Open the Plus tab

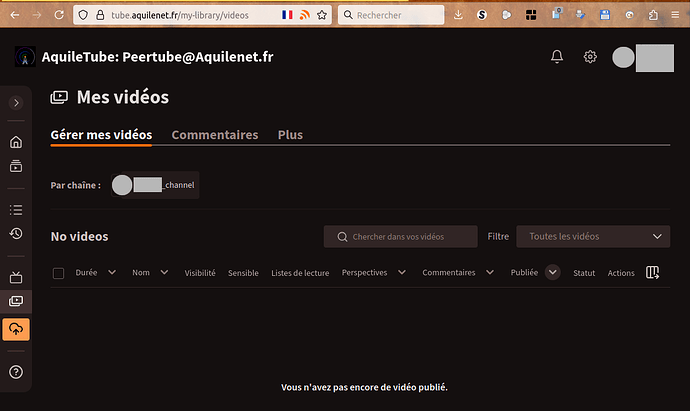tap(290, 135)
